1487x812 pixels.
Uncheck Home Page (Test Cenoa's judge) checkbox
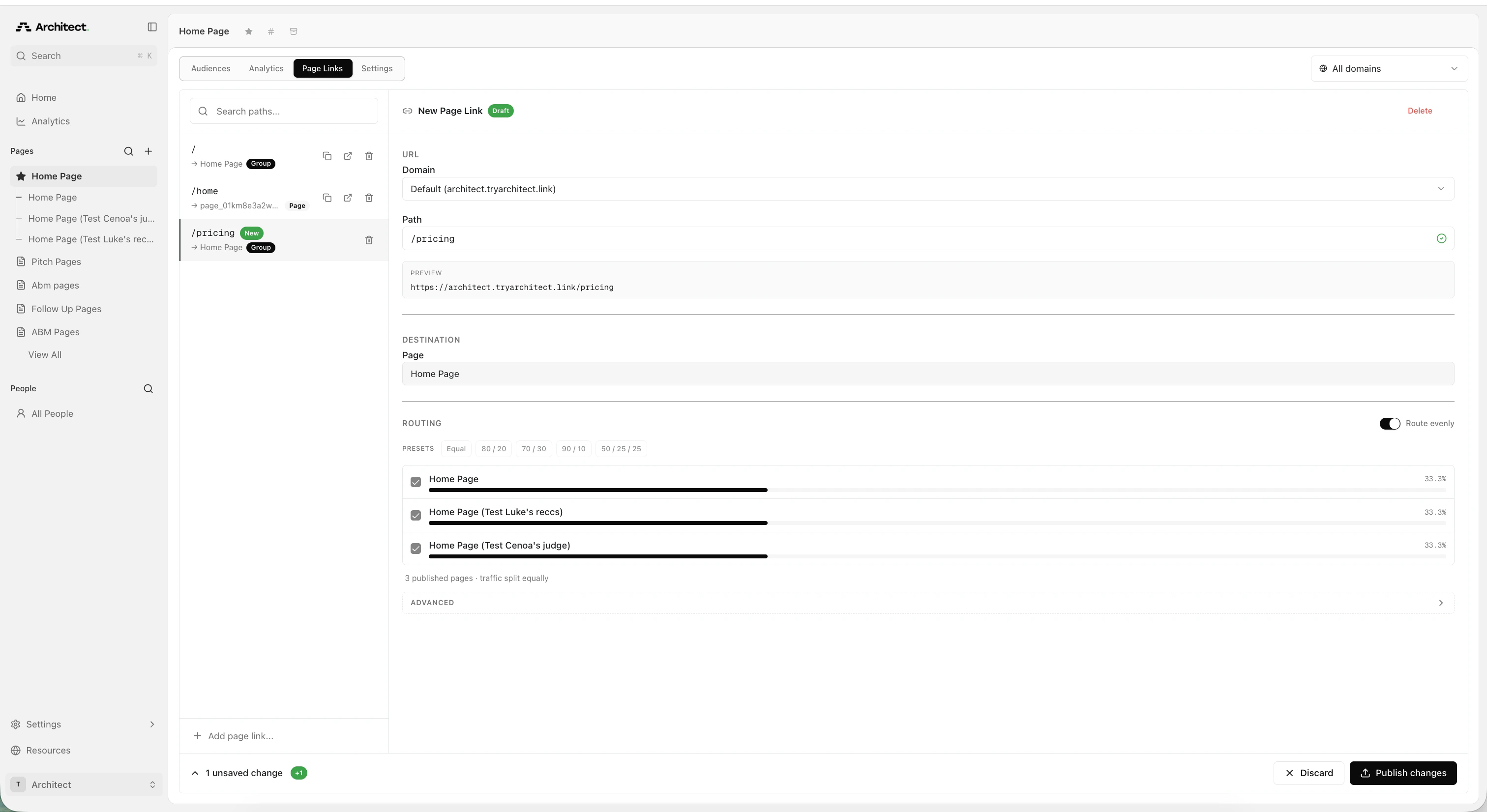tap(416, 548)
